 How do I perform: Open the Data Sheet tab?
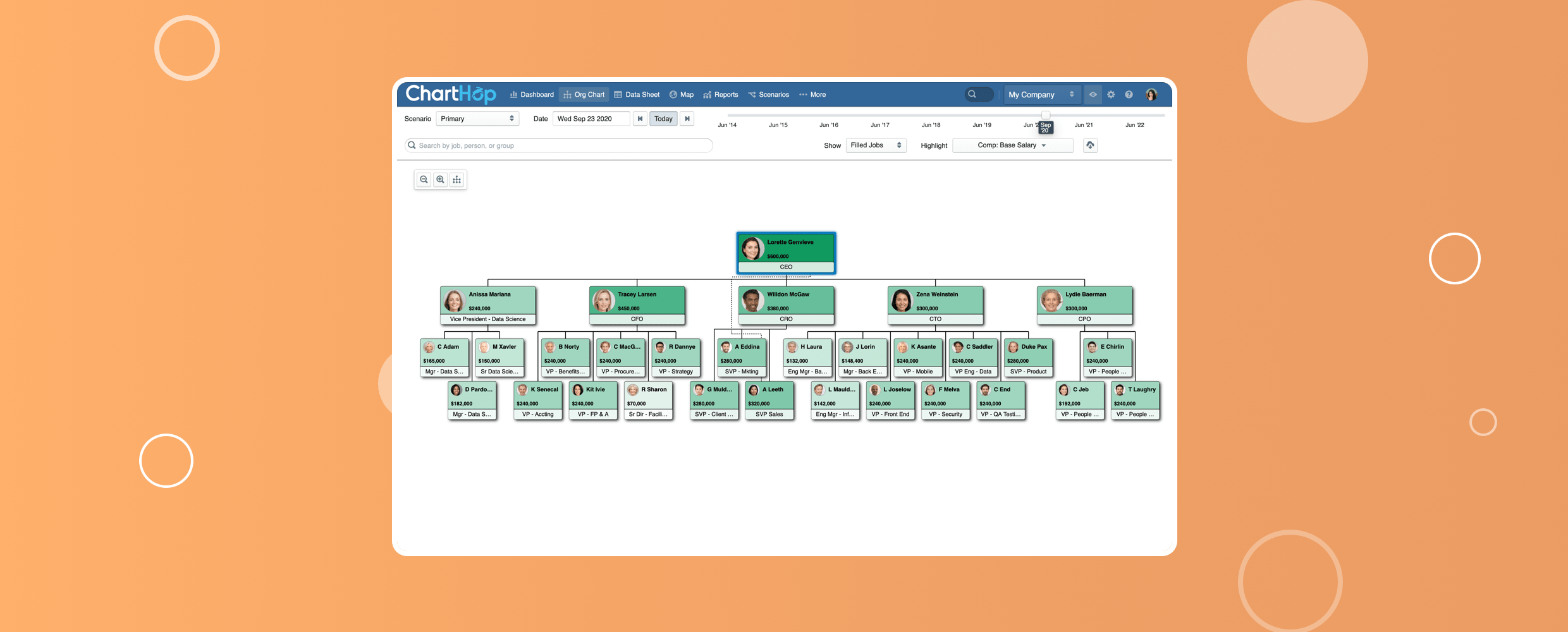[x=637, y=95]
